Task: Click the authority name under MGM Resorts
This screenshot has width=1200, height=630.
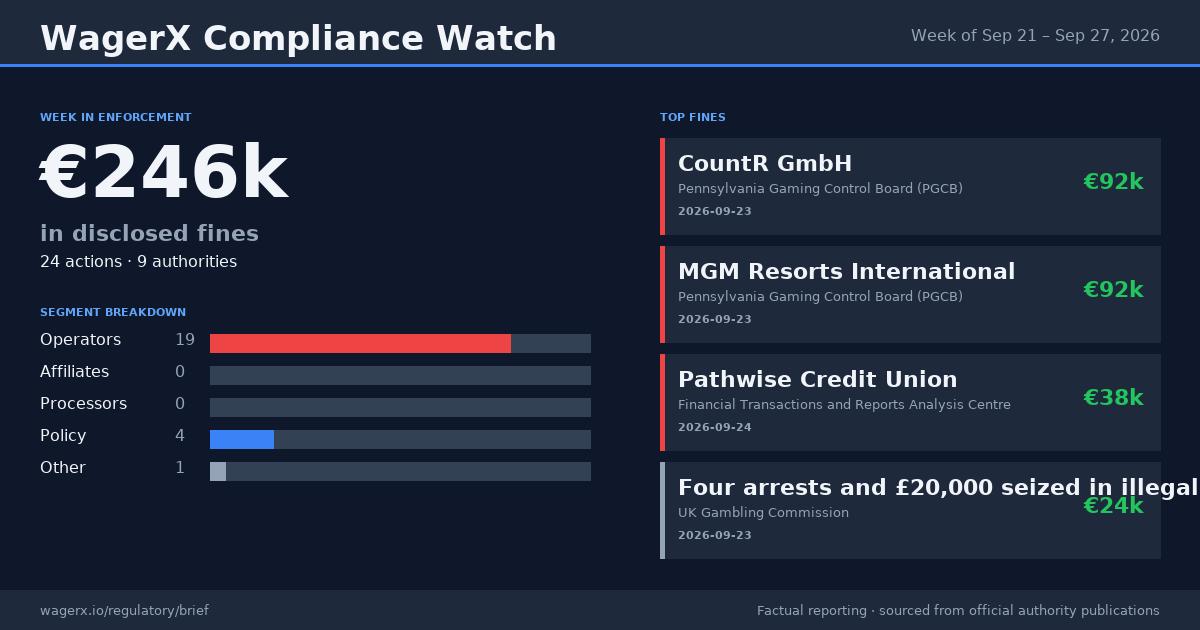Action: pos(820,297)
